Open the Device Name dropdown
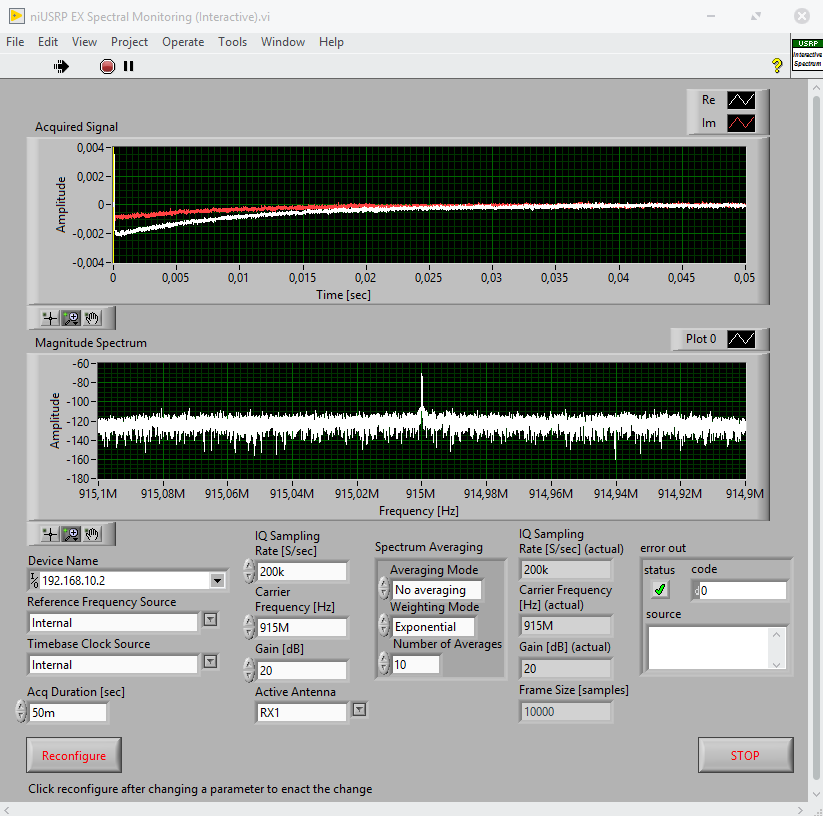823x816 pixels. [217, 580]
